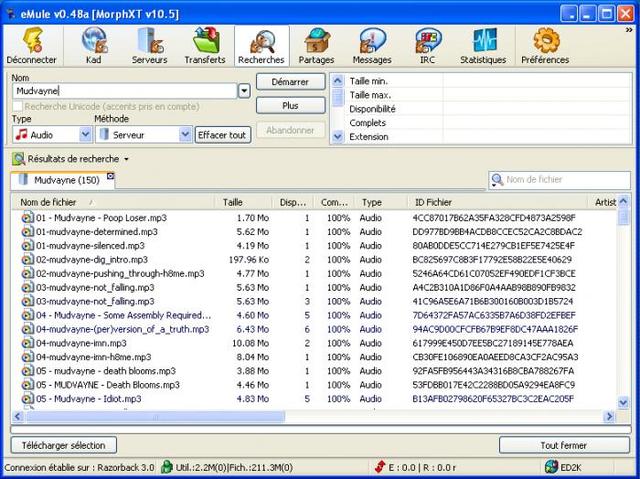Click the Plus button

tap(290, 106)
